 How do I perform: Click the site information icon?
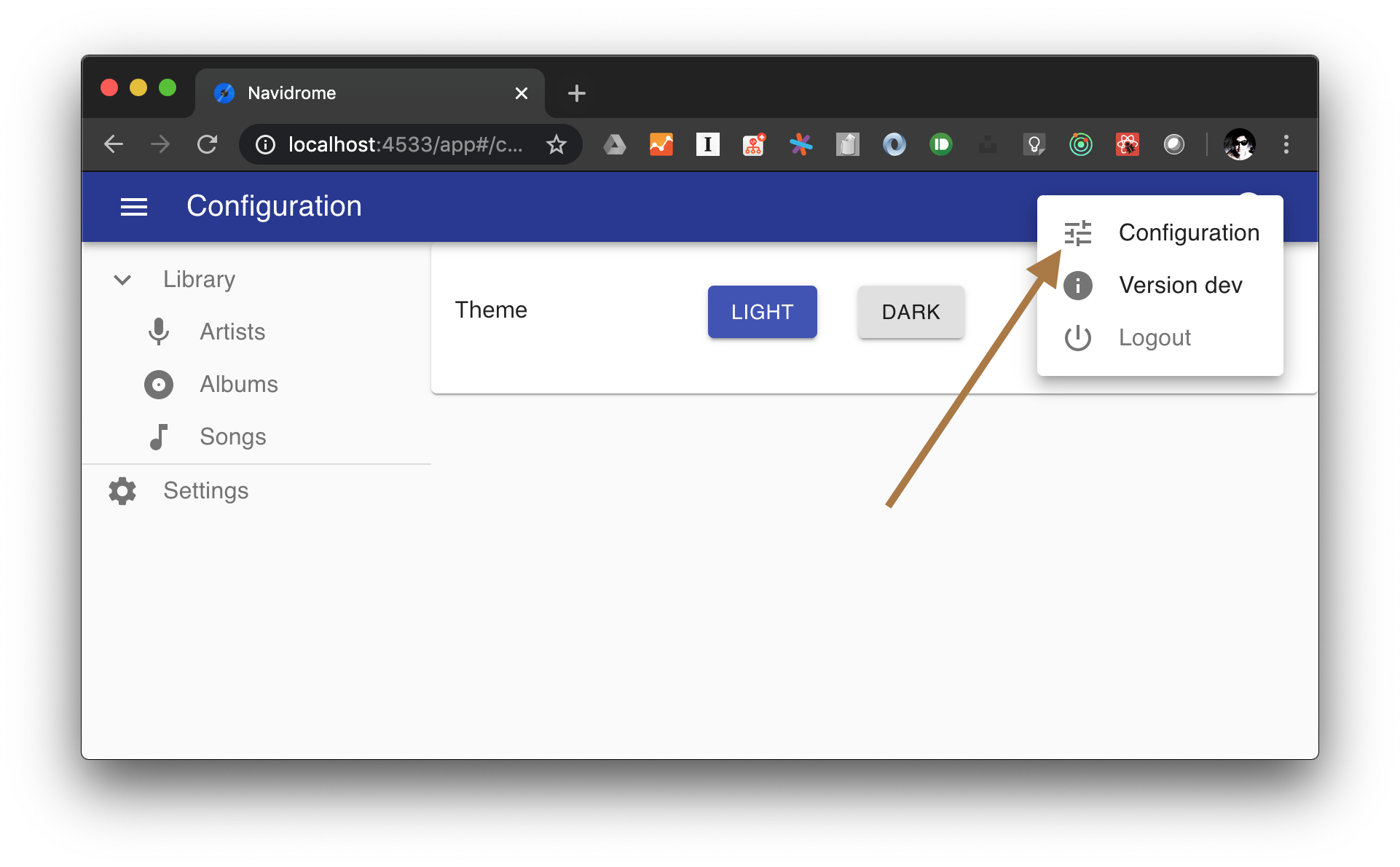[266, 145]
